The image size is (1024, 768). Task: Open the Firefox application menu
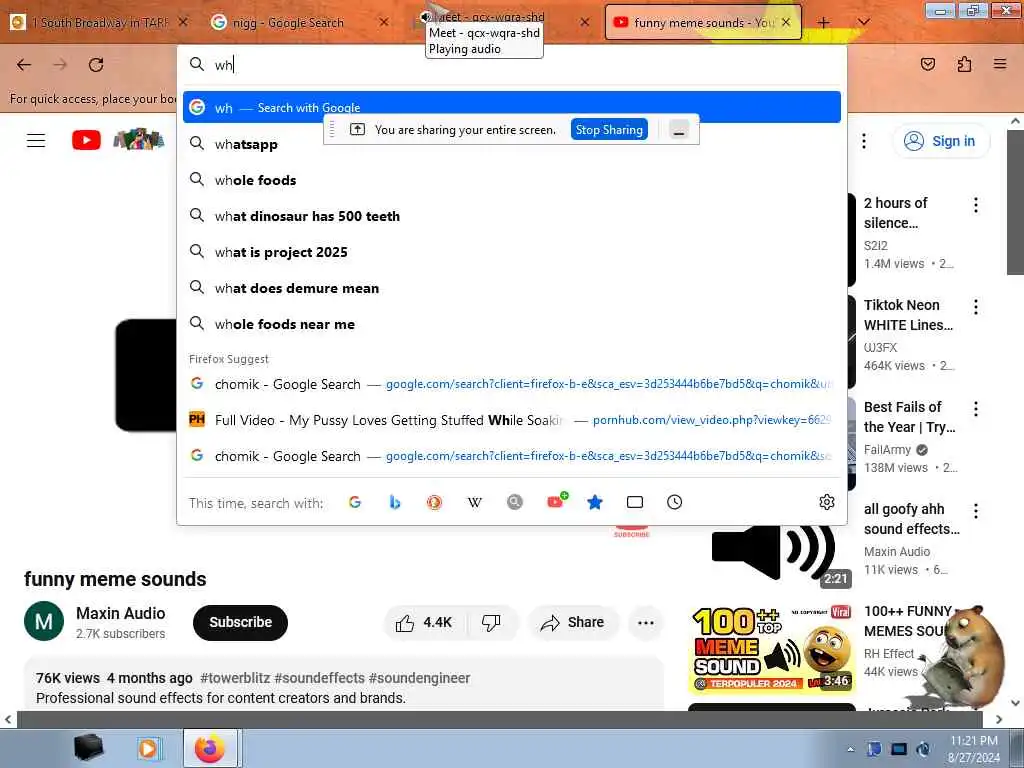click(1000, 64)
